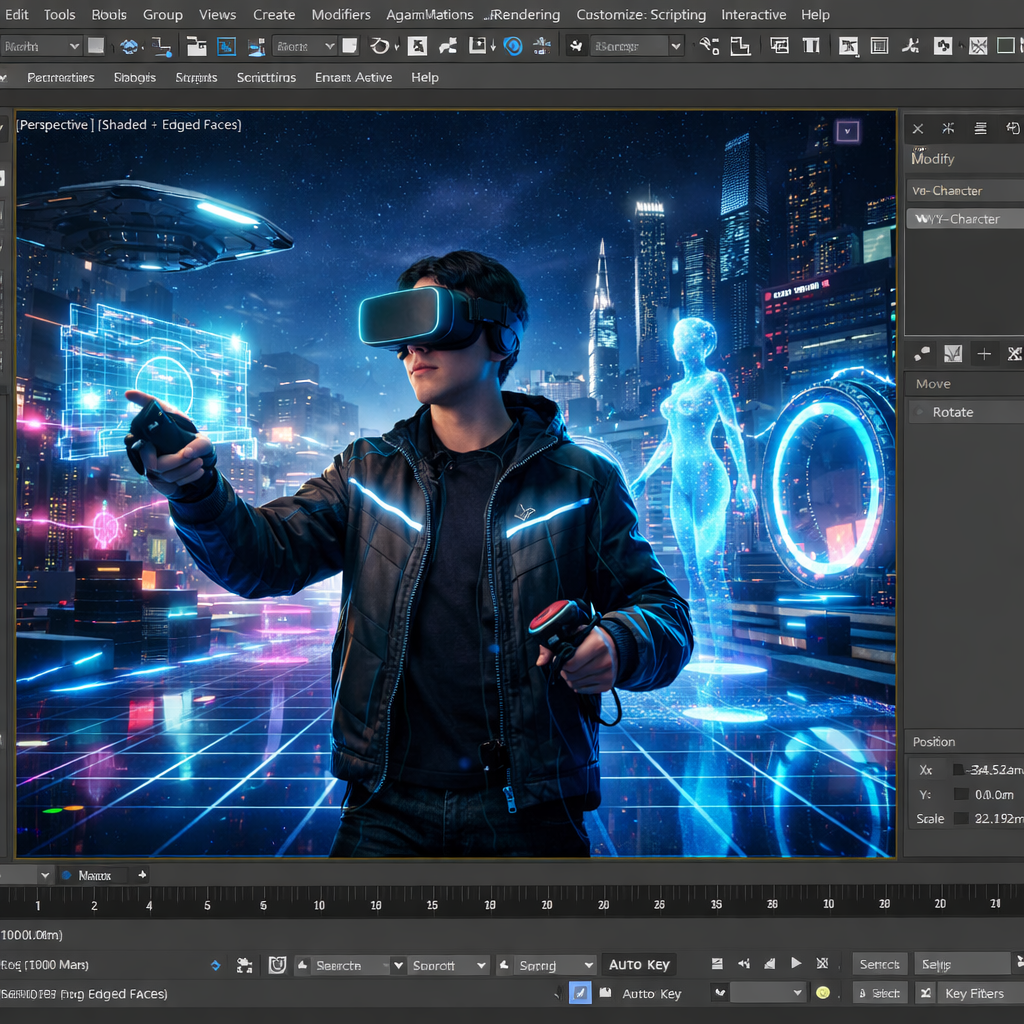Click the highlighted blue pencil icon in the status bar

tap(580, 993)
